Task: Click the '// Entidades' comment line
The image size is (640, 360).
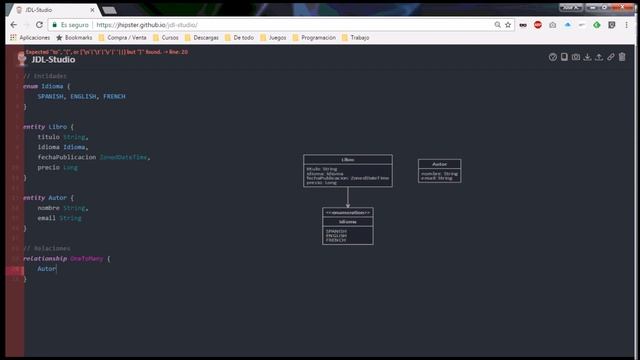Action: [x=45, y=76]
